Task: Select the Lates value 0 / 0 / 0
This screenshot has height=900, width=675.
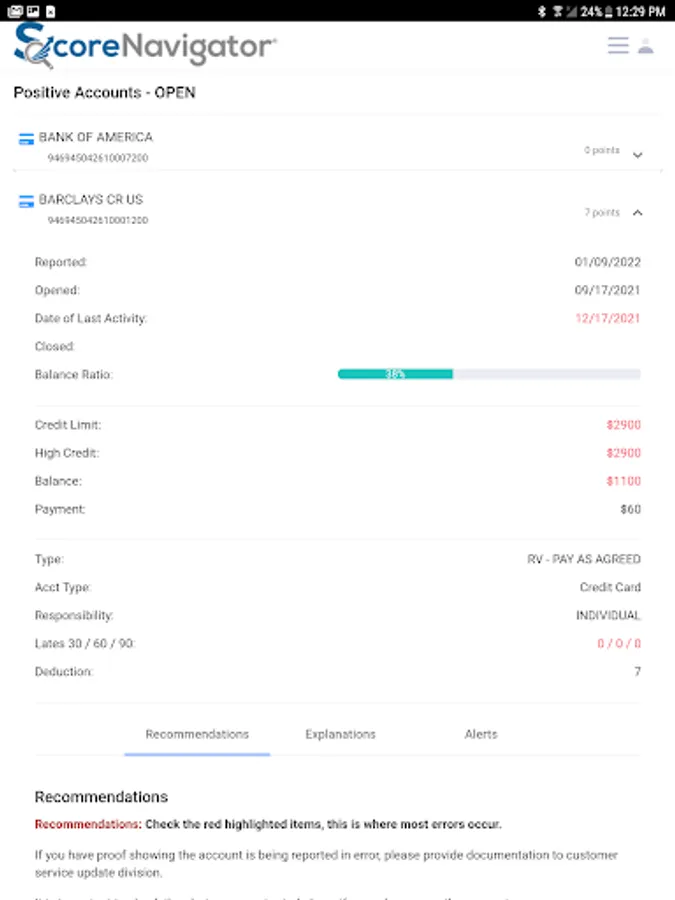Action: click(619, 643)
